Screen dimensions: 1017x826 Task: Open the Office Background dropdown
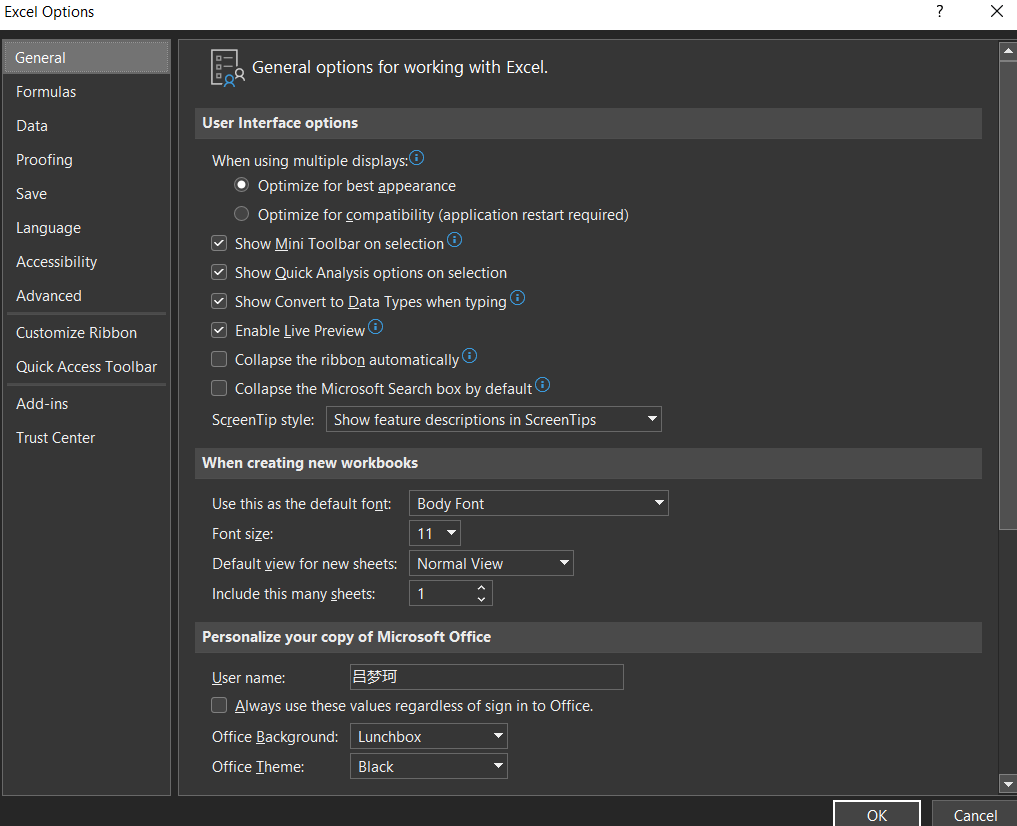(428, 737)
